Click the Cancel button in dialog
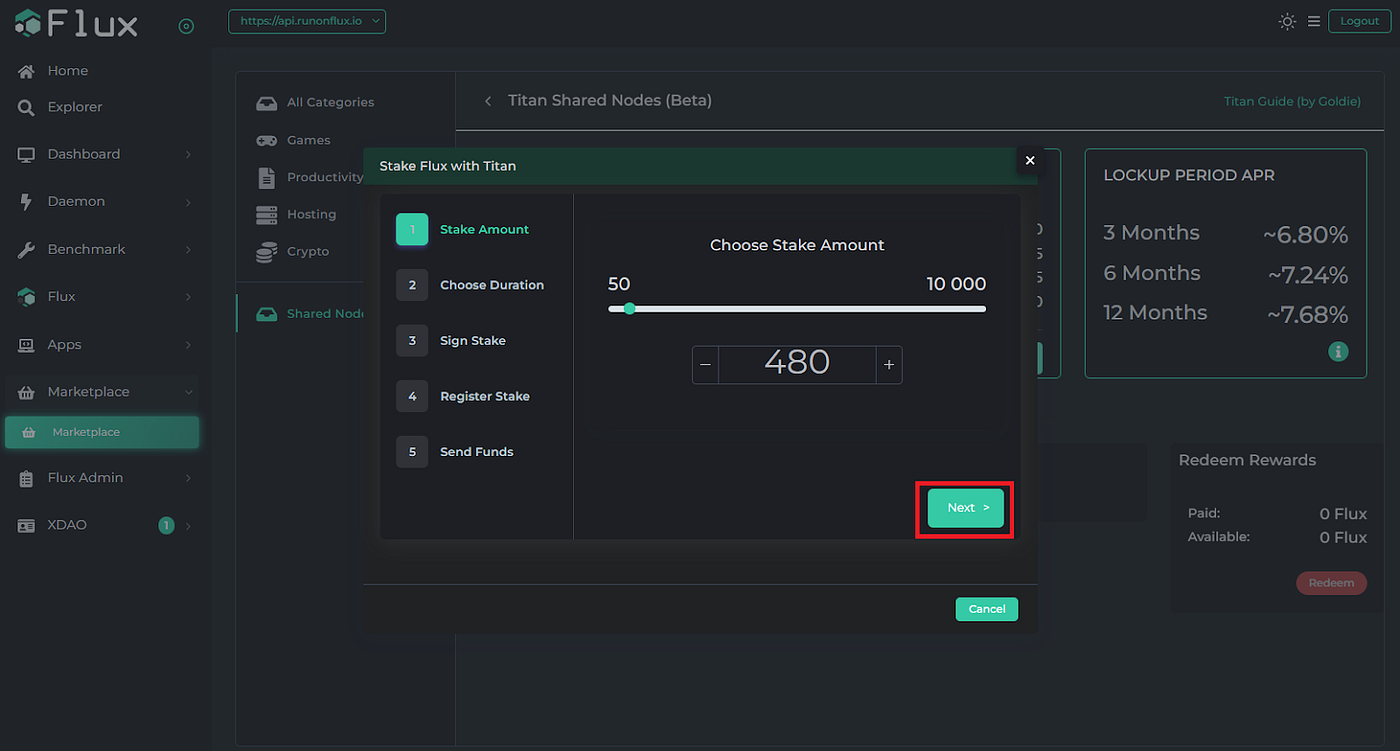The height and width of the screenshot is (751, 1400). 987,609
